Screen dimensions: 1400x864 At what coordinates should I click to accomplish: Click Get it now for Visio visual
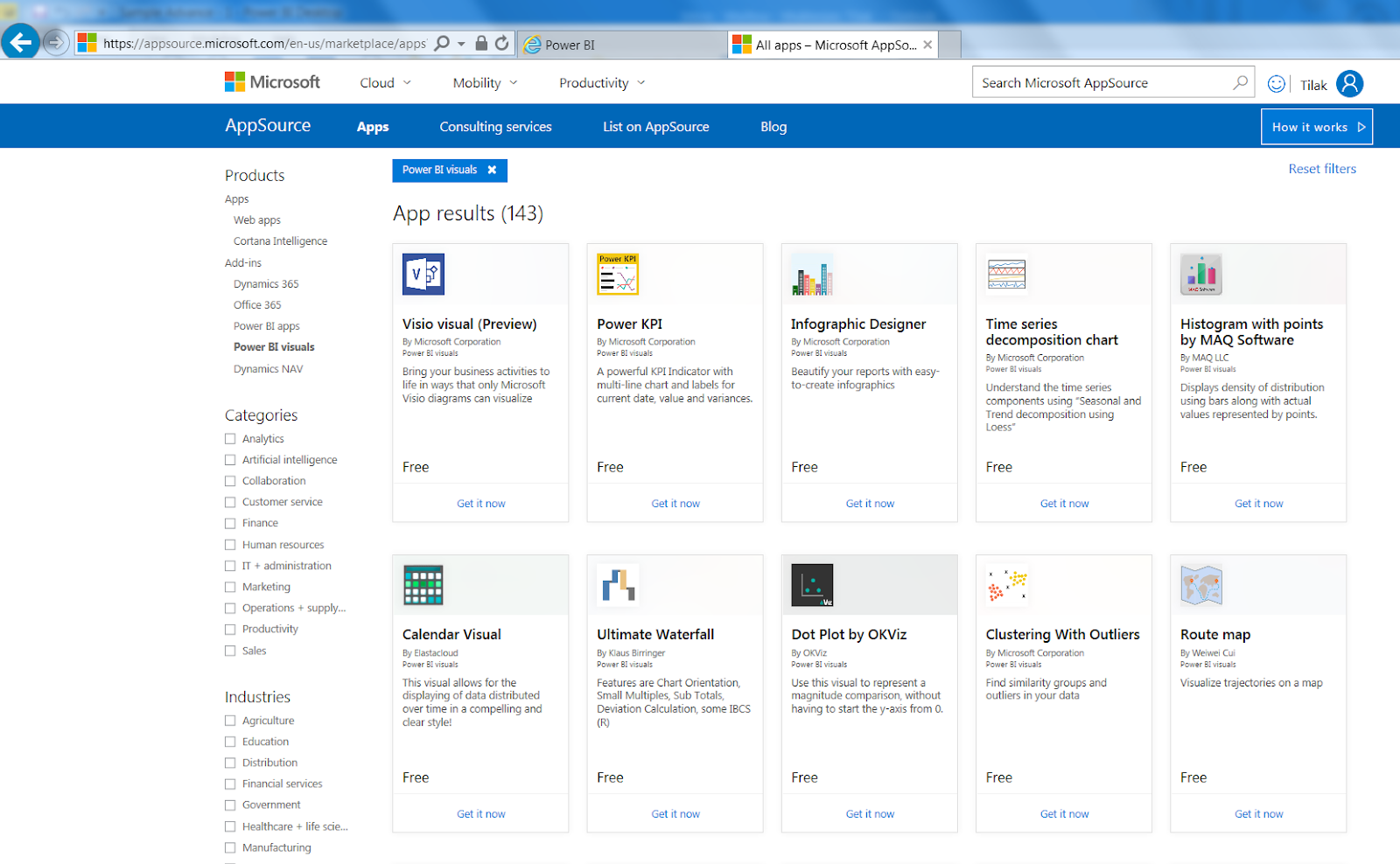[x=480, y=504]
